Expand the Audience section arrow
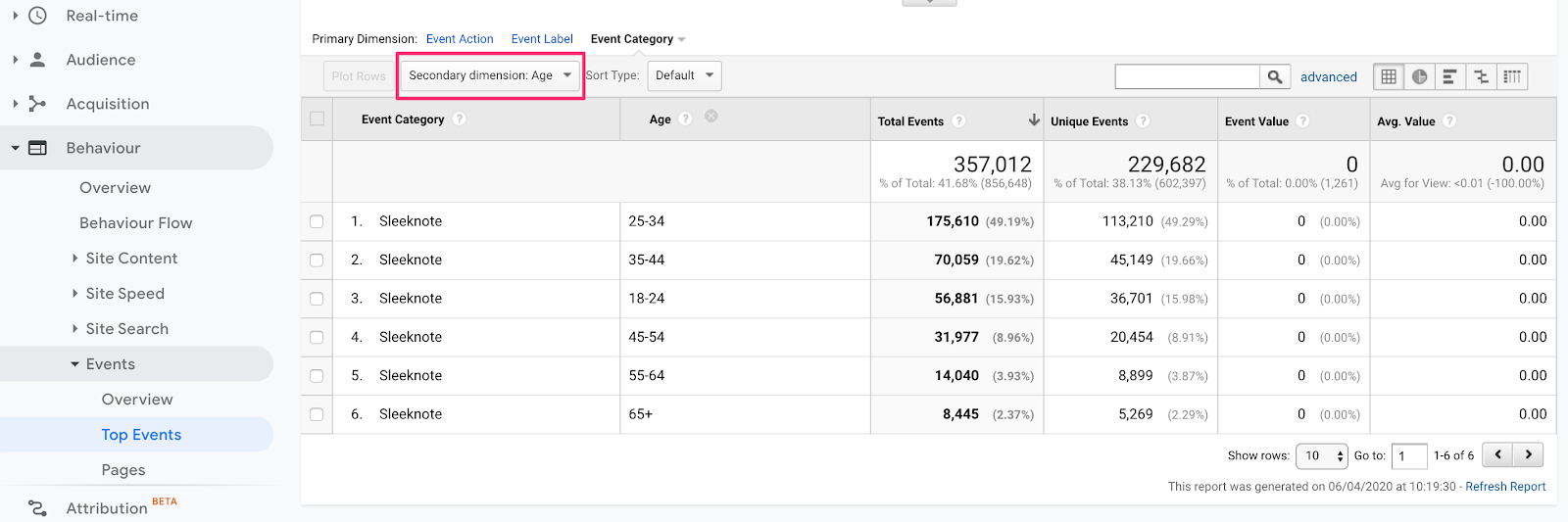The width and height of the screenshot is (1568, 522). click(x=15, y=60)
